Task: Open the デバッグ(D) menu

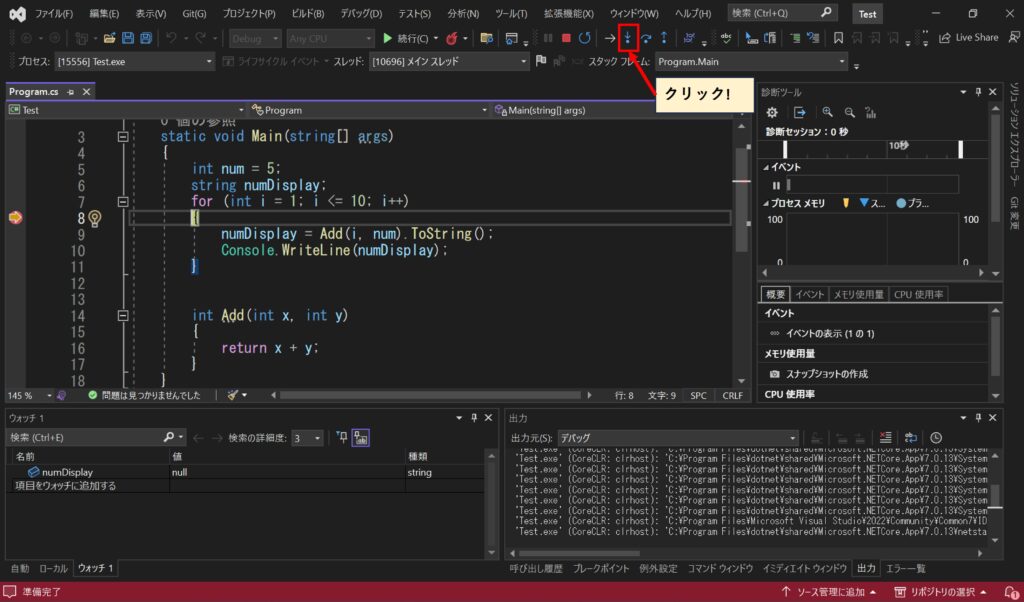Action: [x=361, y=13]
